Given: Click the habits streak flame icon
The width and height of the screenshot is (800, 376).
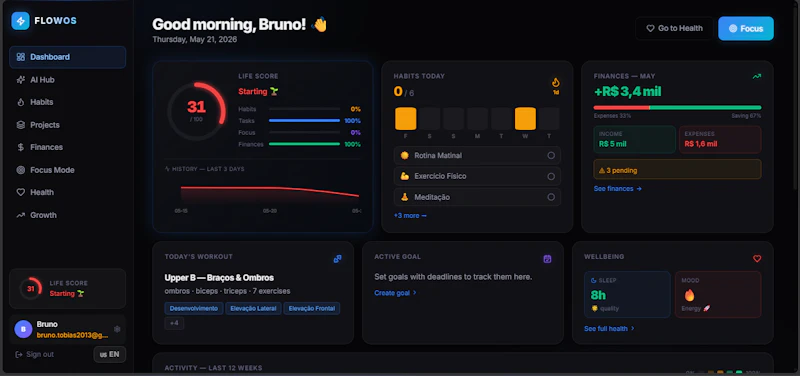Looking at the screenshot, I should 556,83.
